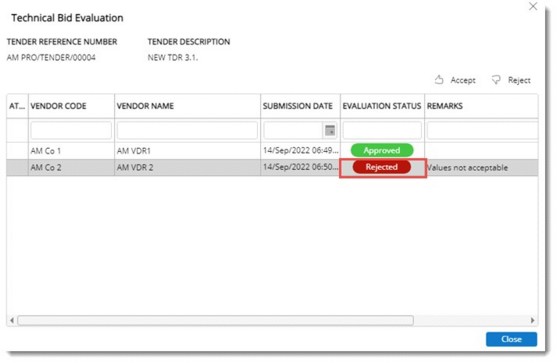Select the AM Co 1 vendor code cell
The height and width of the screenshot is (363, 557).
tap(45, 151)
